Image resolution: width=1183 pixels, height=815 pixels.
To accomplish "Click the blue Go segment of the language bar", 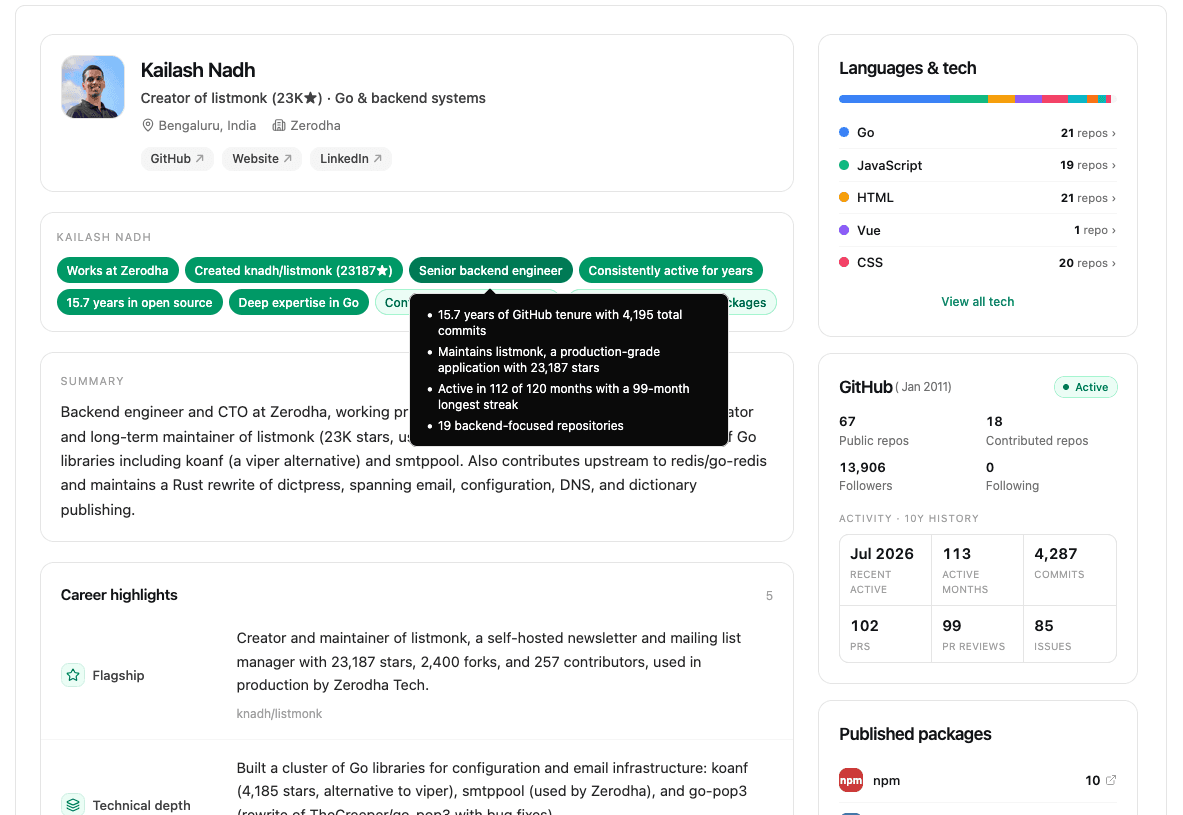I will pyautogui.click(x=894, y=99).
